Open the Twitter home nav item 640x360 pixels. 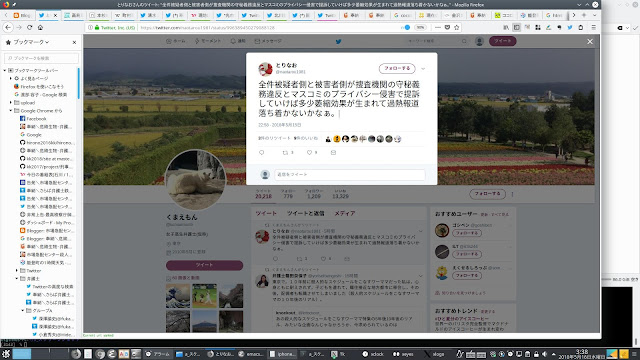pos(176,41)
